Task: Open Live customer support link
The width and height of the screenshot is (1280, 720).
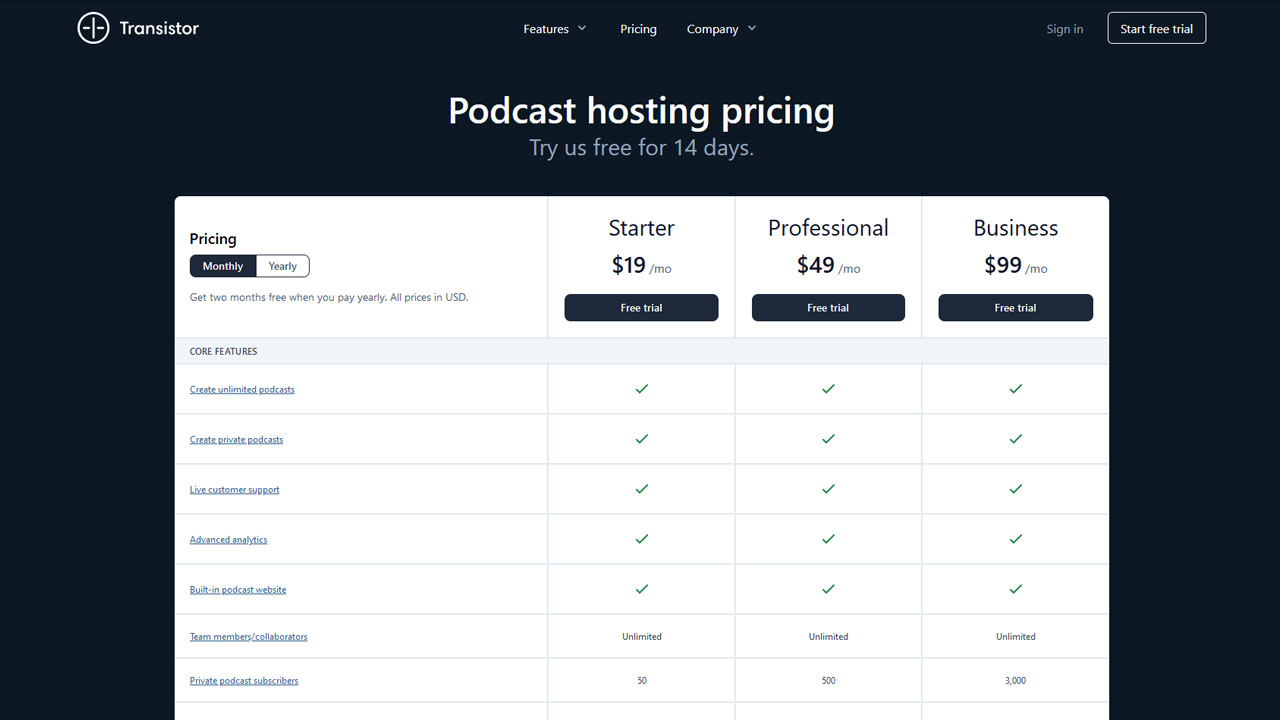Action: (234, 489)
